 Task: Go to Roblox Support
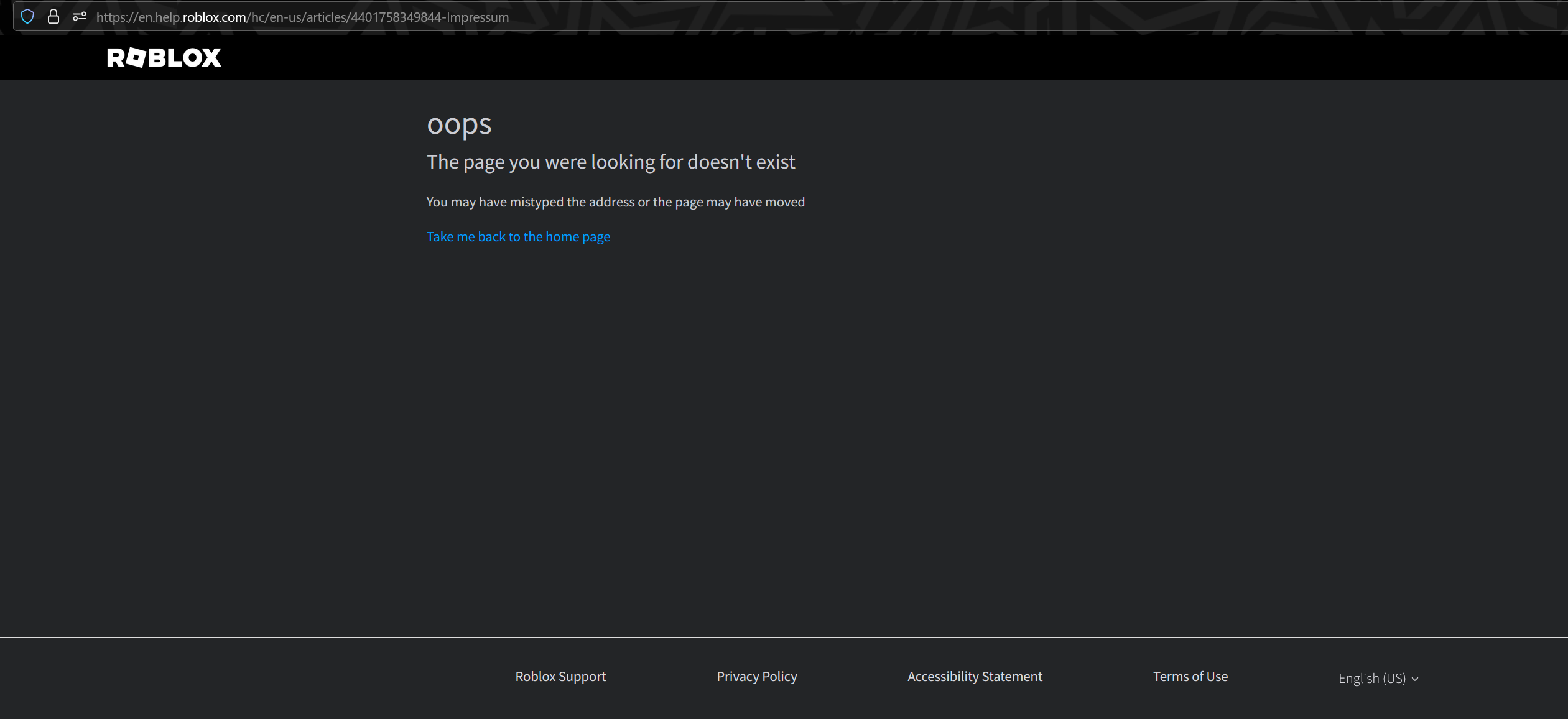pos(560,676)
